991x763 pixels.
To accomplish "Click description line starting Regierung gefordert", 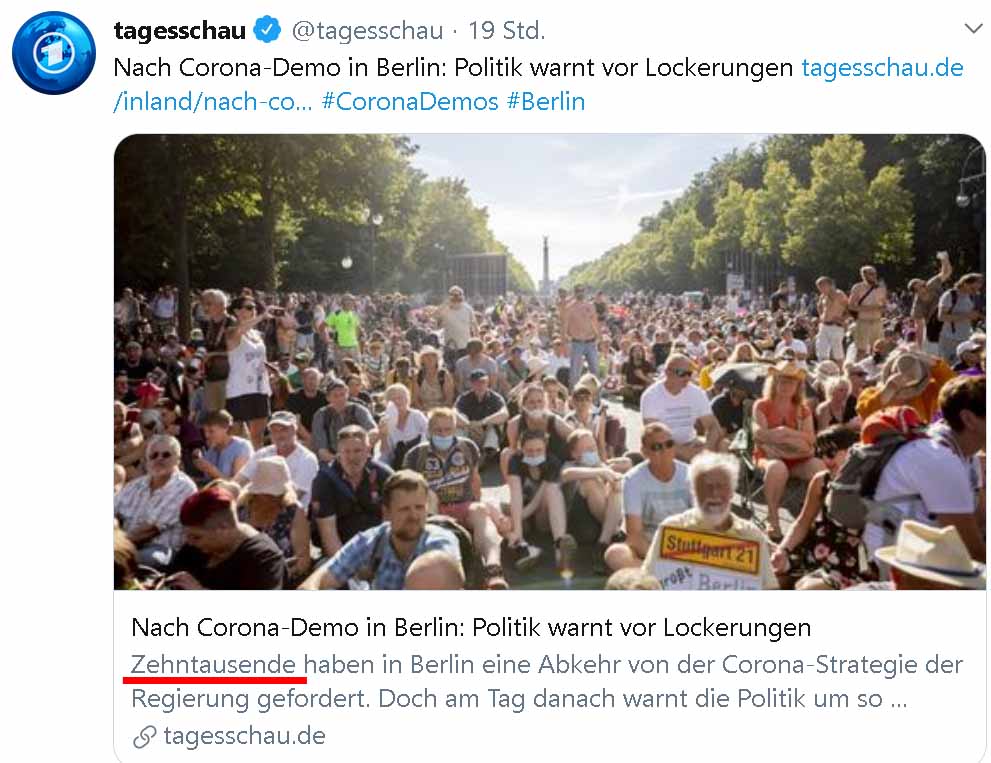I will click(x=518, y=699).
